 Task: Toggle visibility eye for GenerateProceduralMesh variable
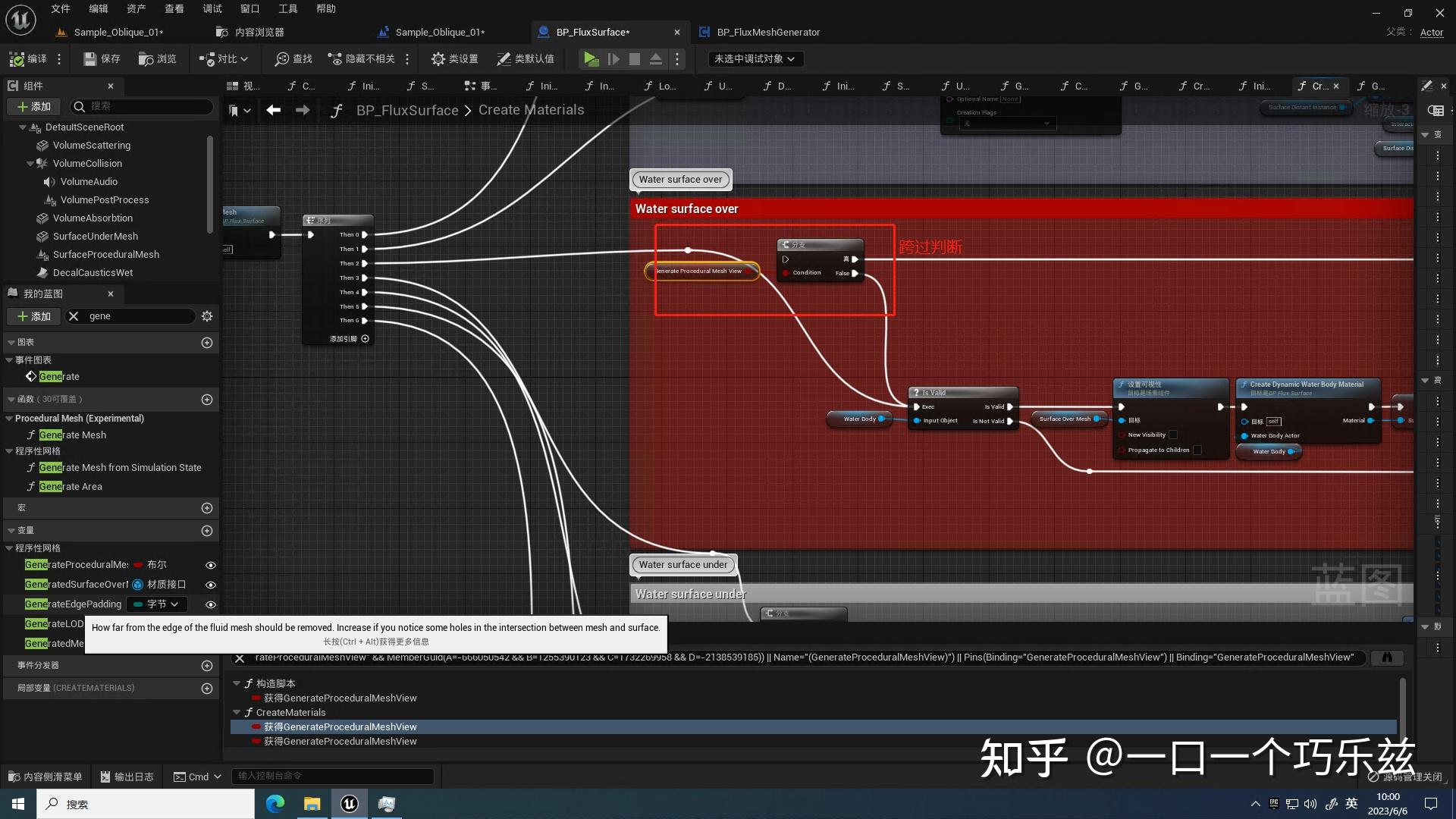click(x=211, y=565)
